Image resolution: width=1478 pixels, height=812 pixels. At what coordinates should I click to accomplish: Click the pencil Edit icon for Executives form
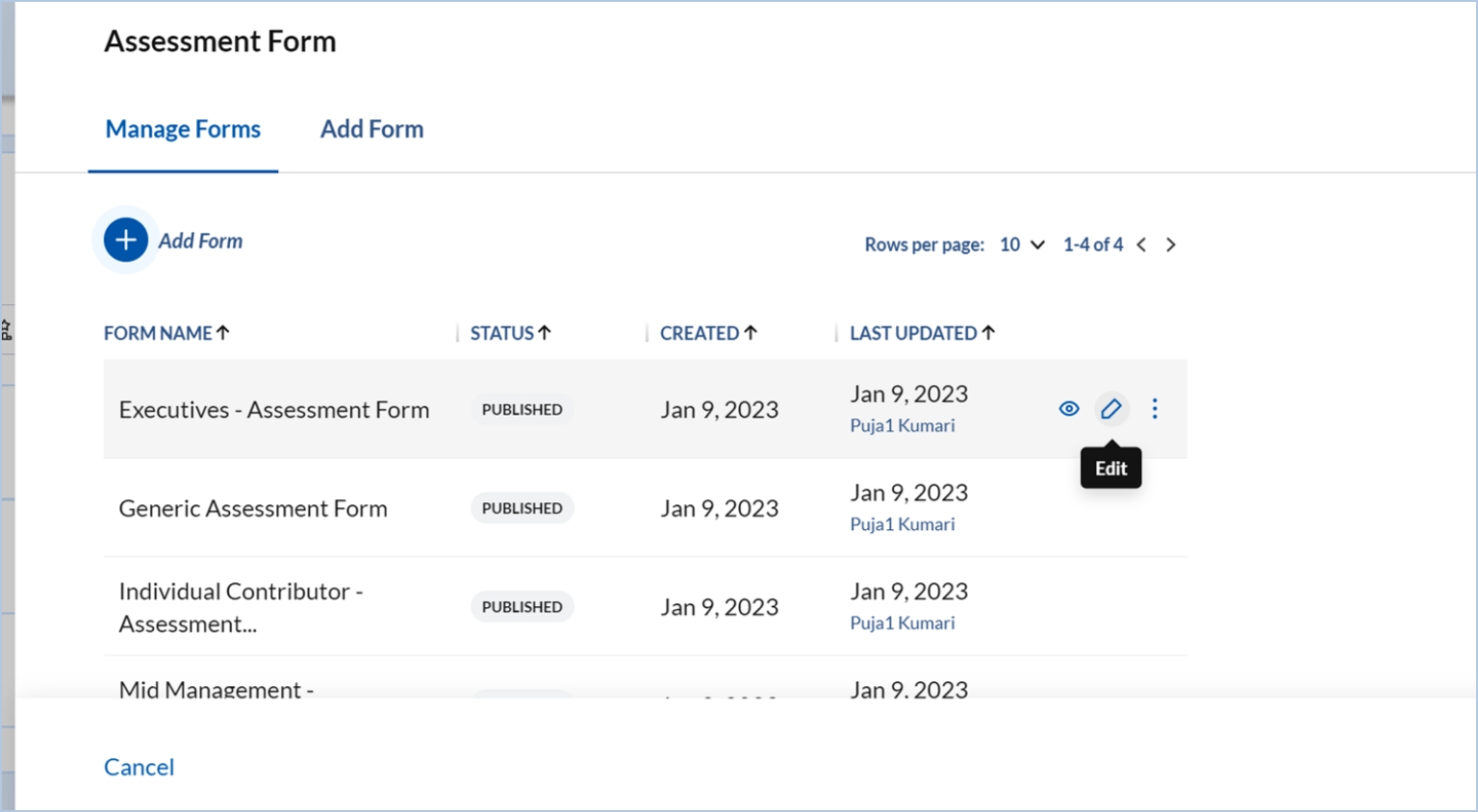tap(1111, 409)
